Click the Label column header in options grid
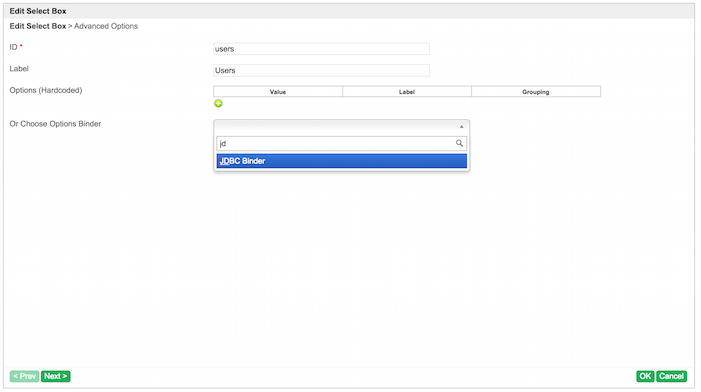 click(407, 92)
